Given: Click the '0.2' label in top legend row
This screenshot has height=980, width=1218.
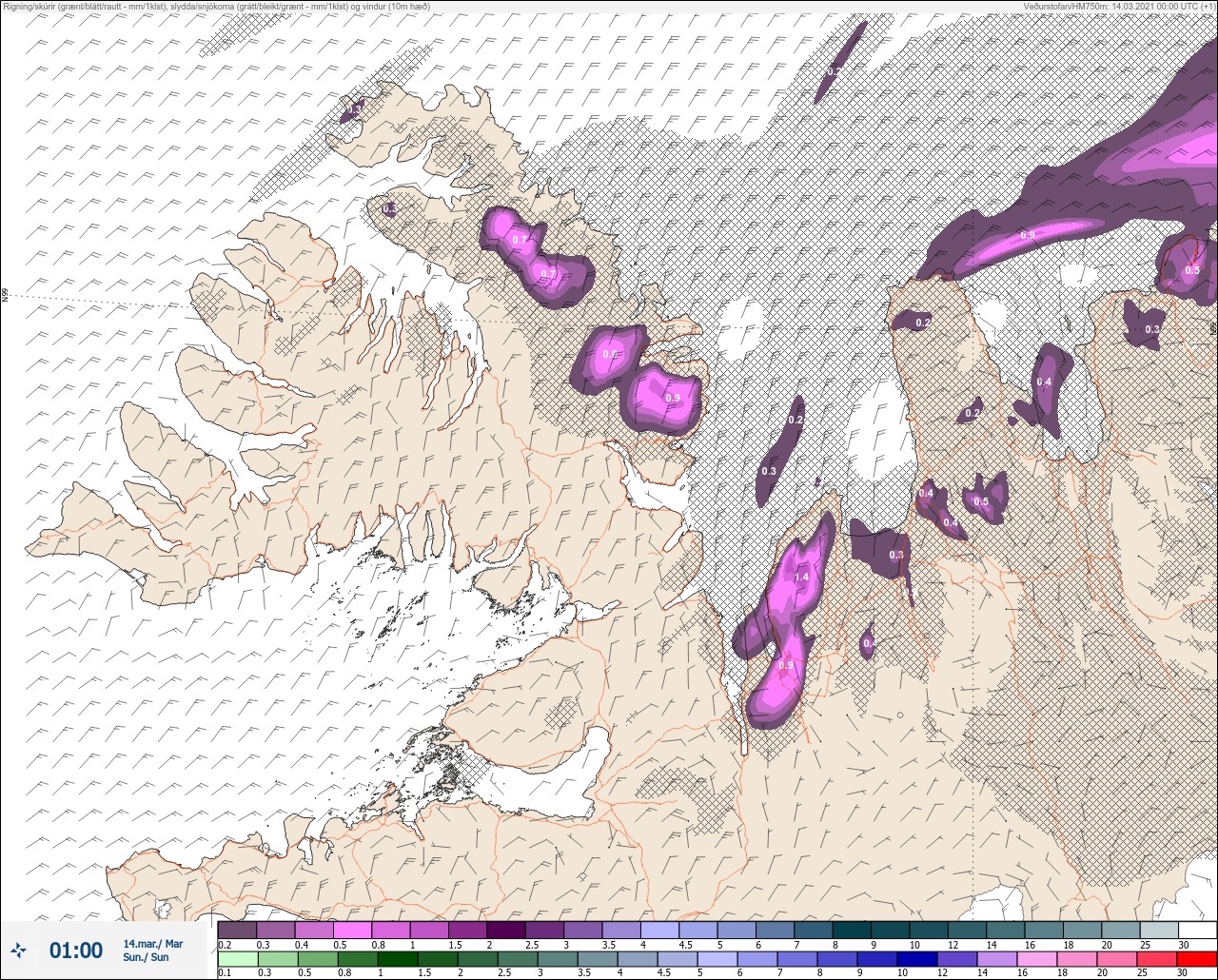Looking at the screenshot, I should [225, 945].
